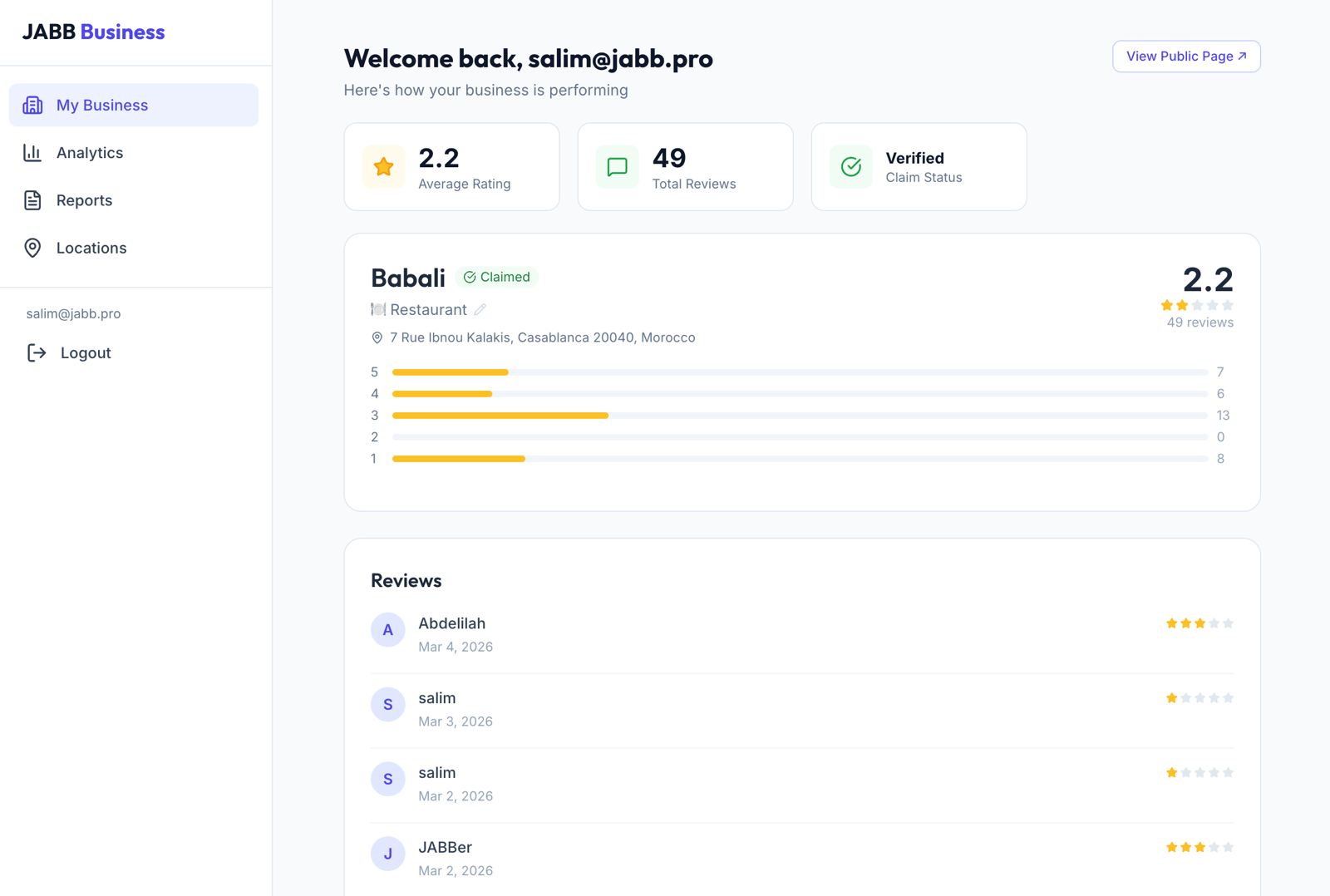Click Abdelilah's avatar in the Reviews list
Image resolution: width=1330 pixels, height=896 pixels.
387,630
